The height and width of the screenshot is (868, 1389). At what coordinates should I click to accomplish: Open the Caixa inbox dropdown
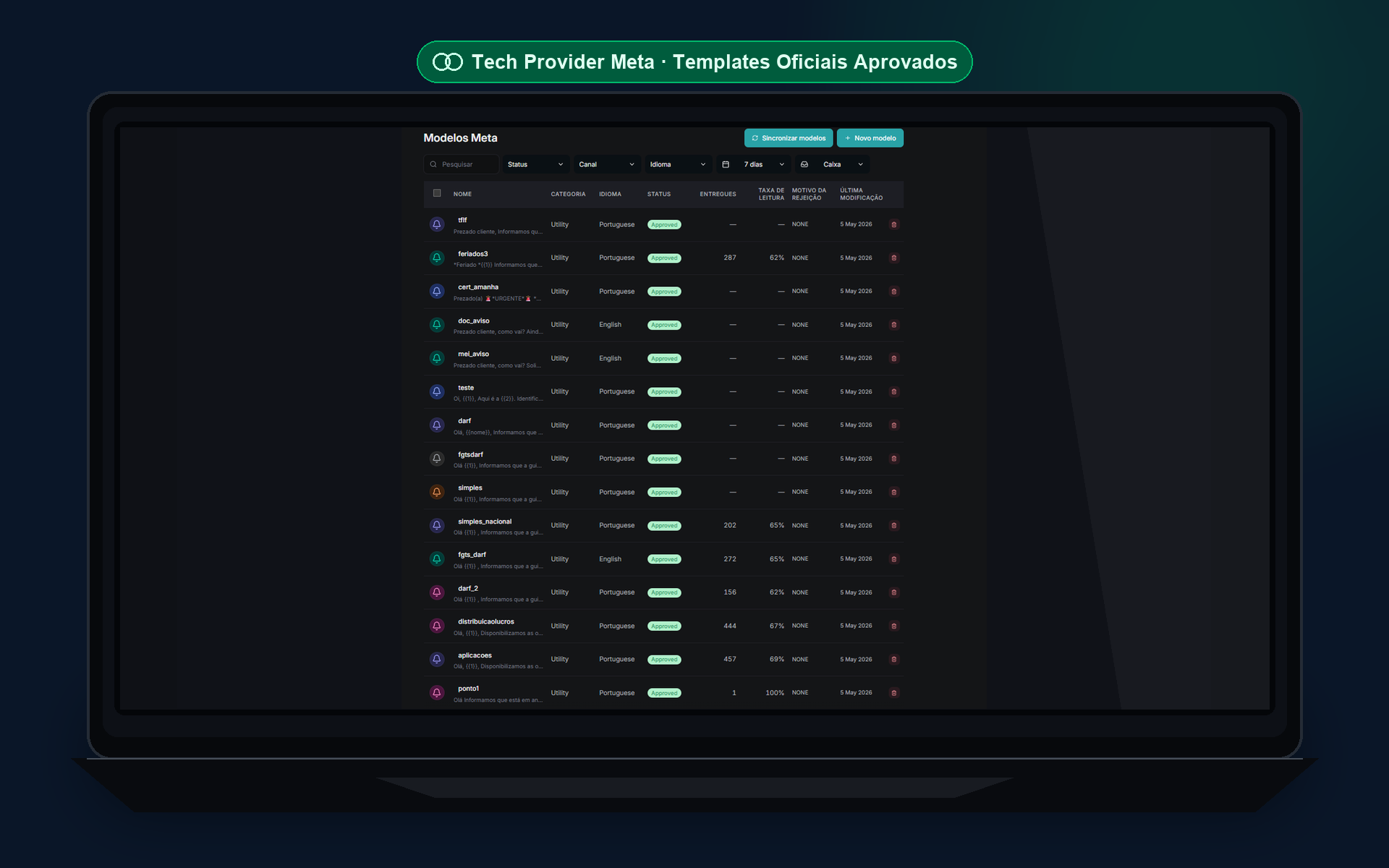click(832, 164)
